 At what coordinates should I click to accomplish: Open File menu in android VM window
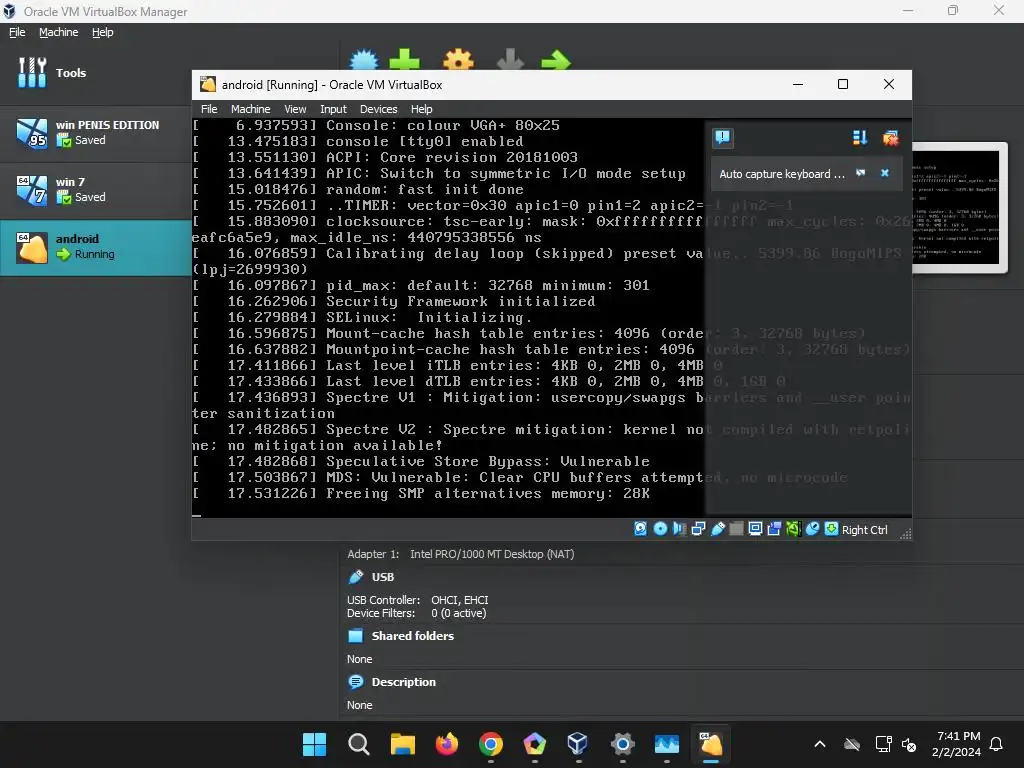(x=209, y=109)
